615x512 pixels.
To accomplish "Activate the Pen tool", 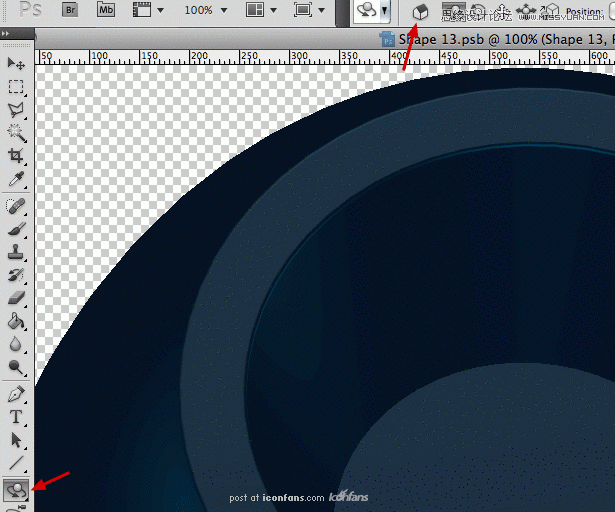I will click(16, 394).
